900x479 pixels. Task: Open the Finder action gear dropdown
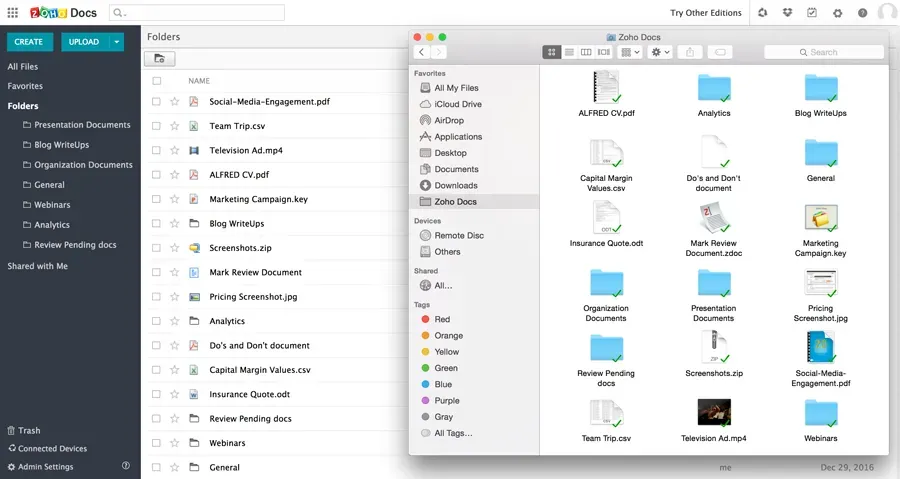(660, 52)
